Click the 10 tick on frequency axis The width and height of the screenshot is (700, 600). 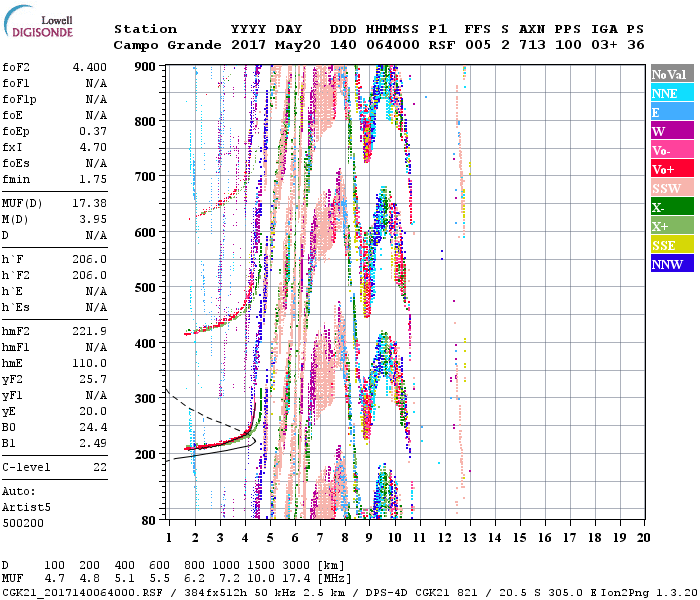tap(396, 538)
